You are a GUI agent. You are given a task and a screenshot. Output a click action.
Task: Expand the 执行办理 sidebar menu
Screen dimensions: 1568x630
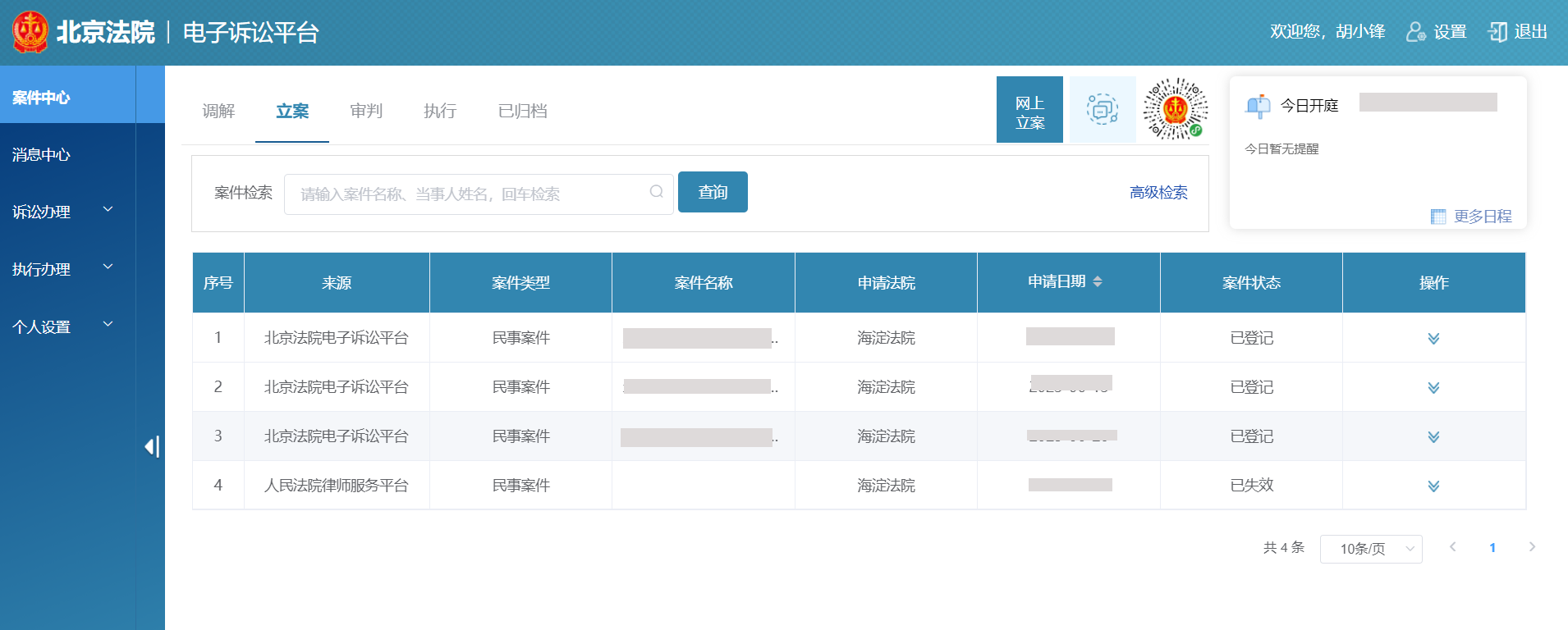point(67,269)
